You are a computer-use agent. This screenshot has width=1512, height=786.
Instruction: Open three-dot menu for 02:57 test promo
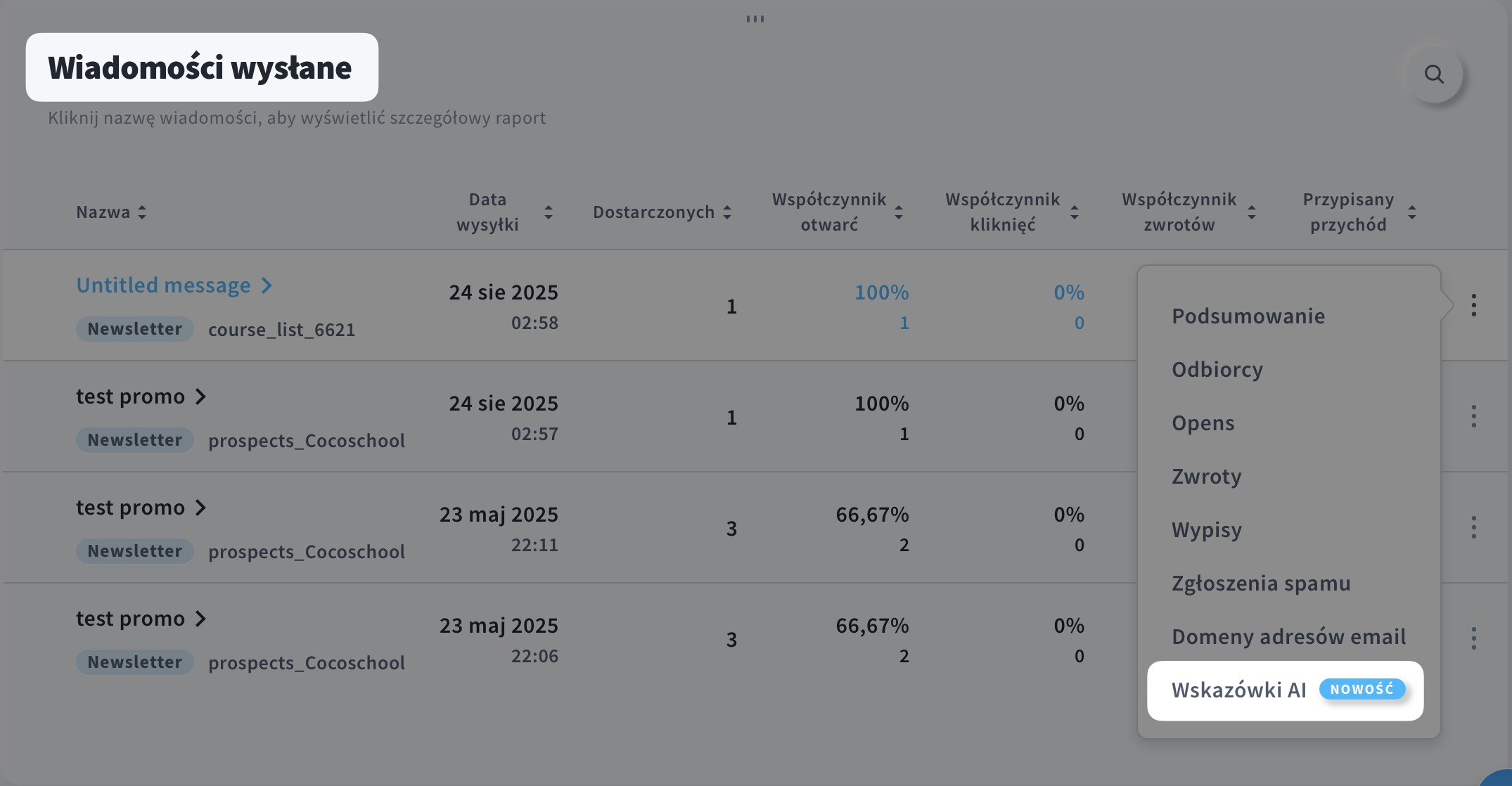1473,416
